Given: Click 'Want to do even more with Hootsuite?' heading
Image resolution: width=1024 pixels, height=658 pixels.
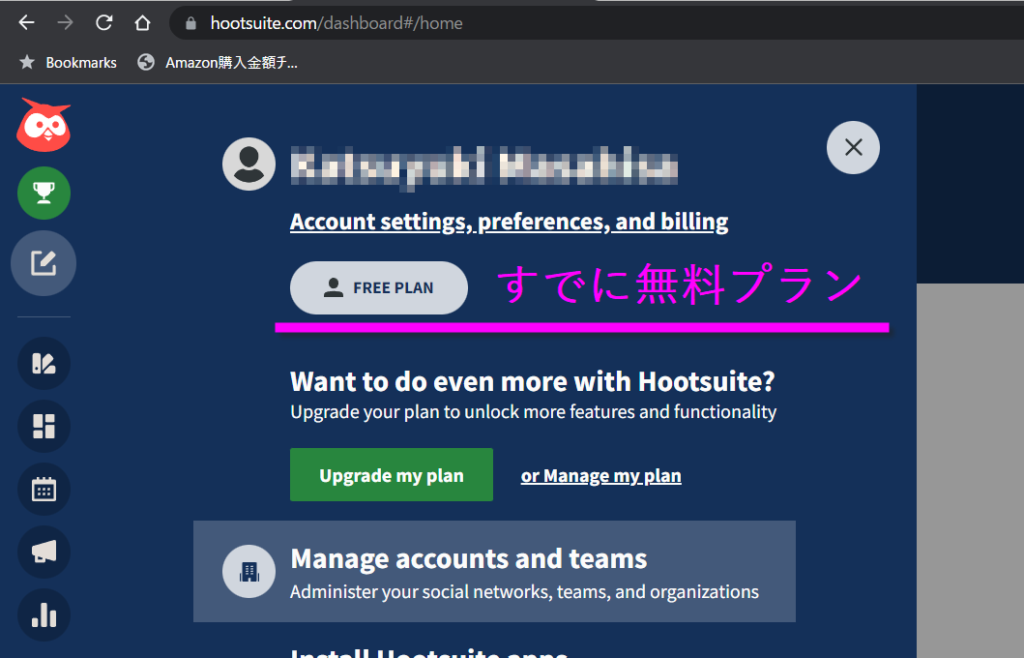Looking at the screenshot, I should [532, 381].
